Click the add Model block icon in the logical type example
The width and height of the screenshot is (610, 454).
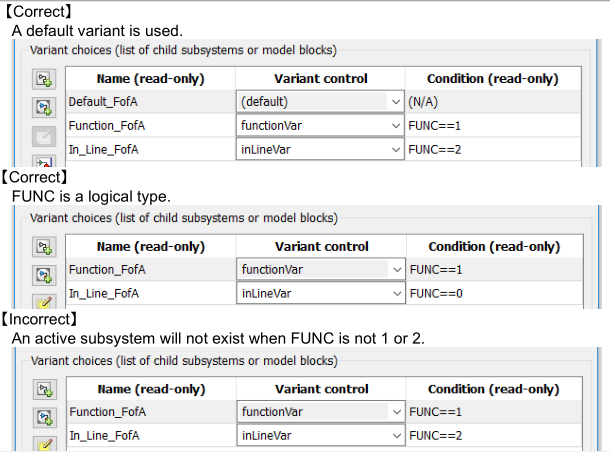point(46,274)
